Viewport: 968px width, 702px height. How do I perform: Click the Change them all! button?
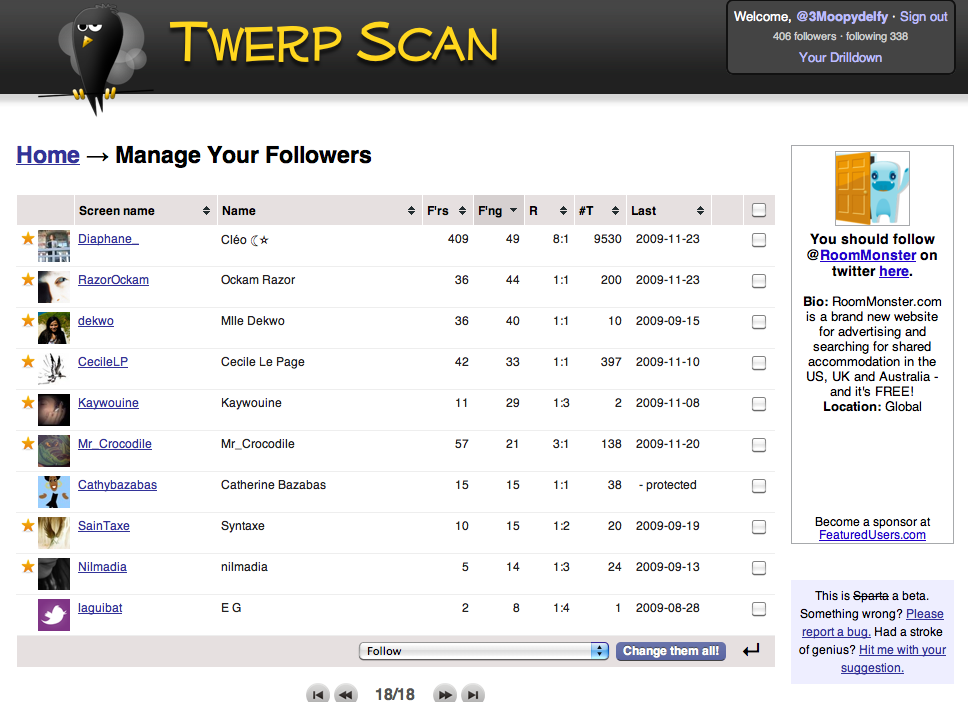point(671,651)
